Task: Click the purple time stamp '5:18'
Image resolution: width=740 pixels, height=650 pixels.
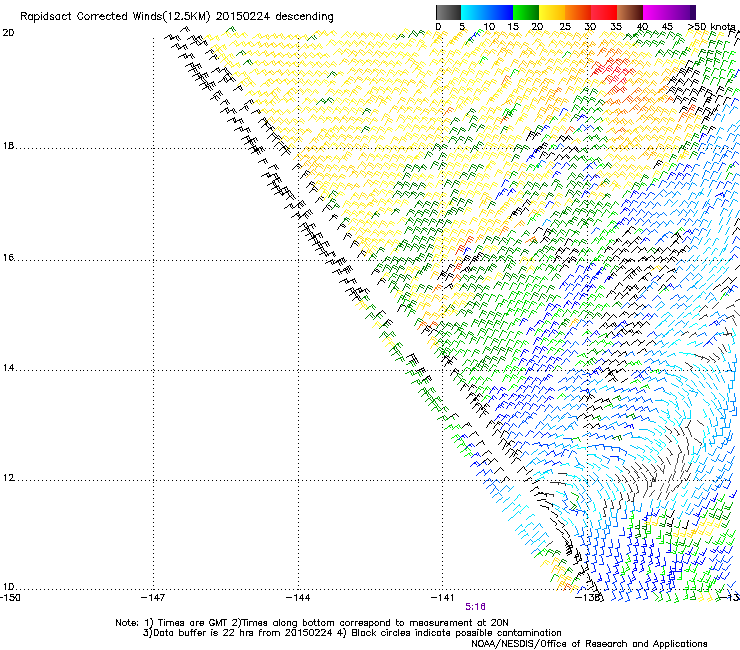Action: click(x=475, y=607)
